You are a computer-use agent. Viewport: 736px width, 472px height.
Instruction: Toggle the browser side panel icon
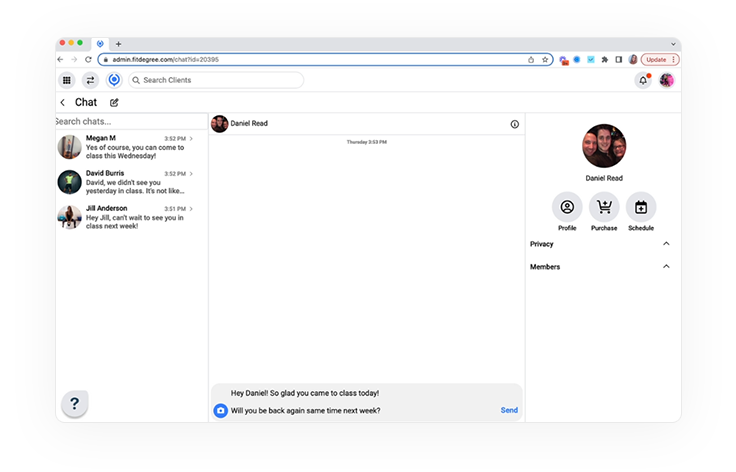[x=619, y=60]
